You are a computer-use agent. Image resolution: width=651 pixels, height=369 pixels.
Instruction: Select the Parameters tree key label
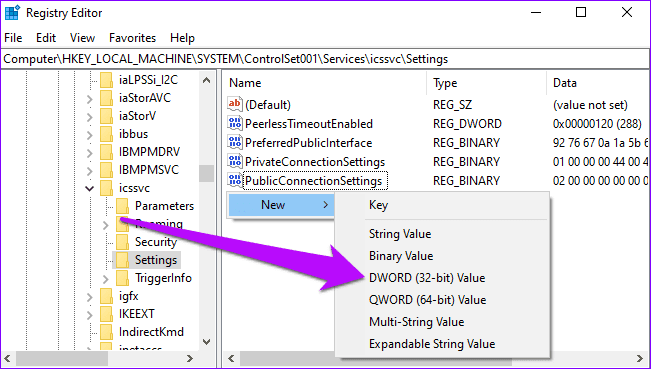click(164, 206)
